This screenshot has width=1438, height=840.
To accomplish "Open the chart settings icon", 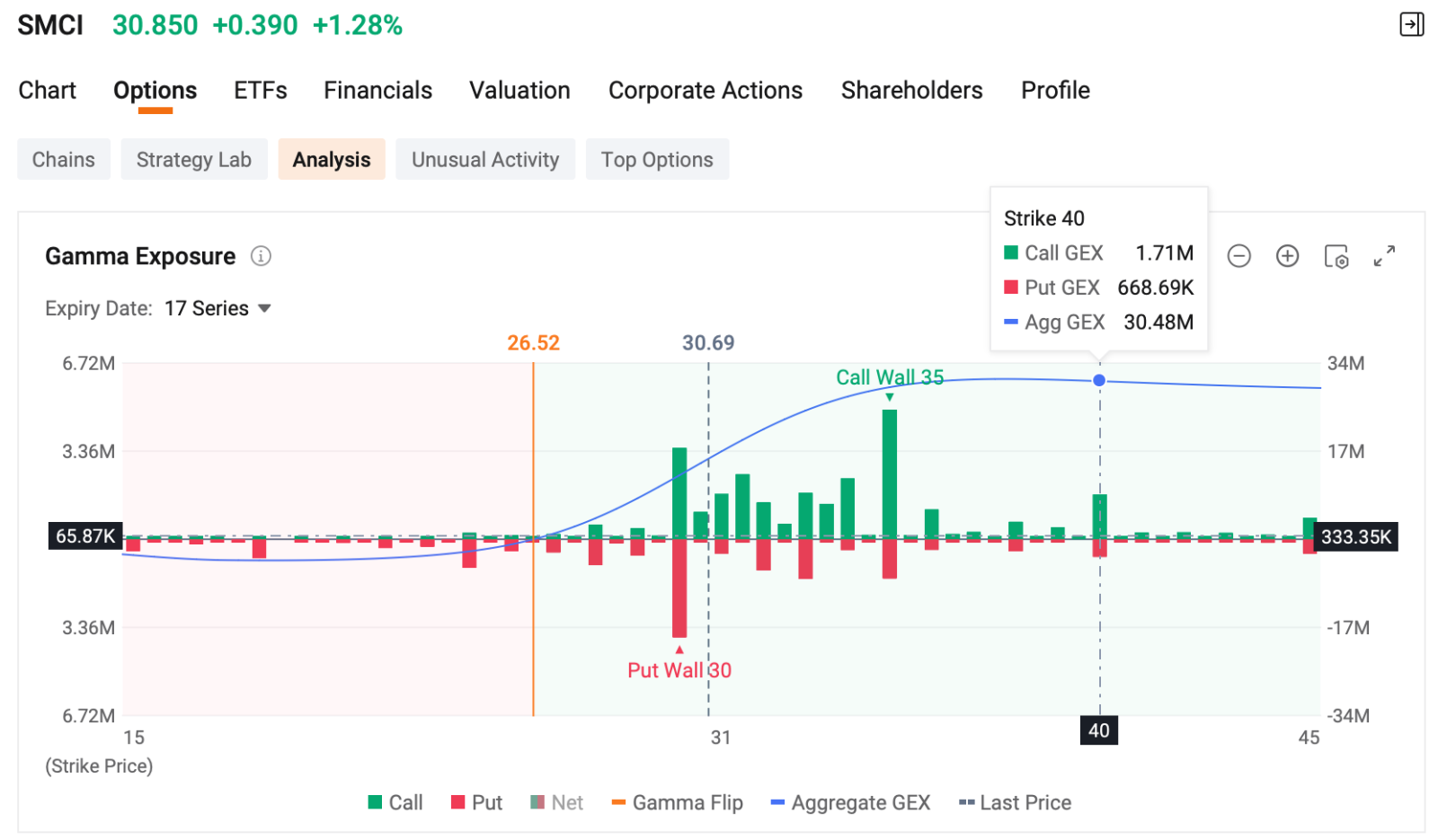I will (x=1336, y=256).
